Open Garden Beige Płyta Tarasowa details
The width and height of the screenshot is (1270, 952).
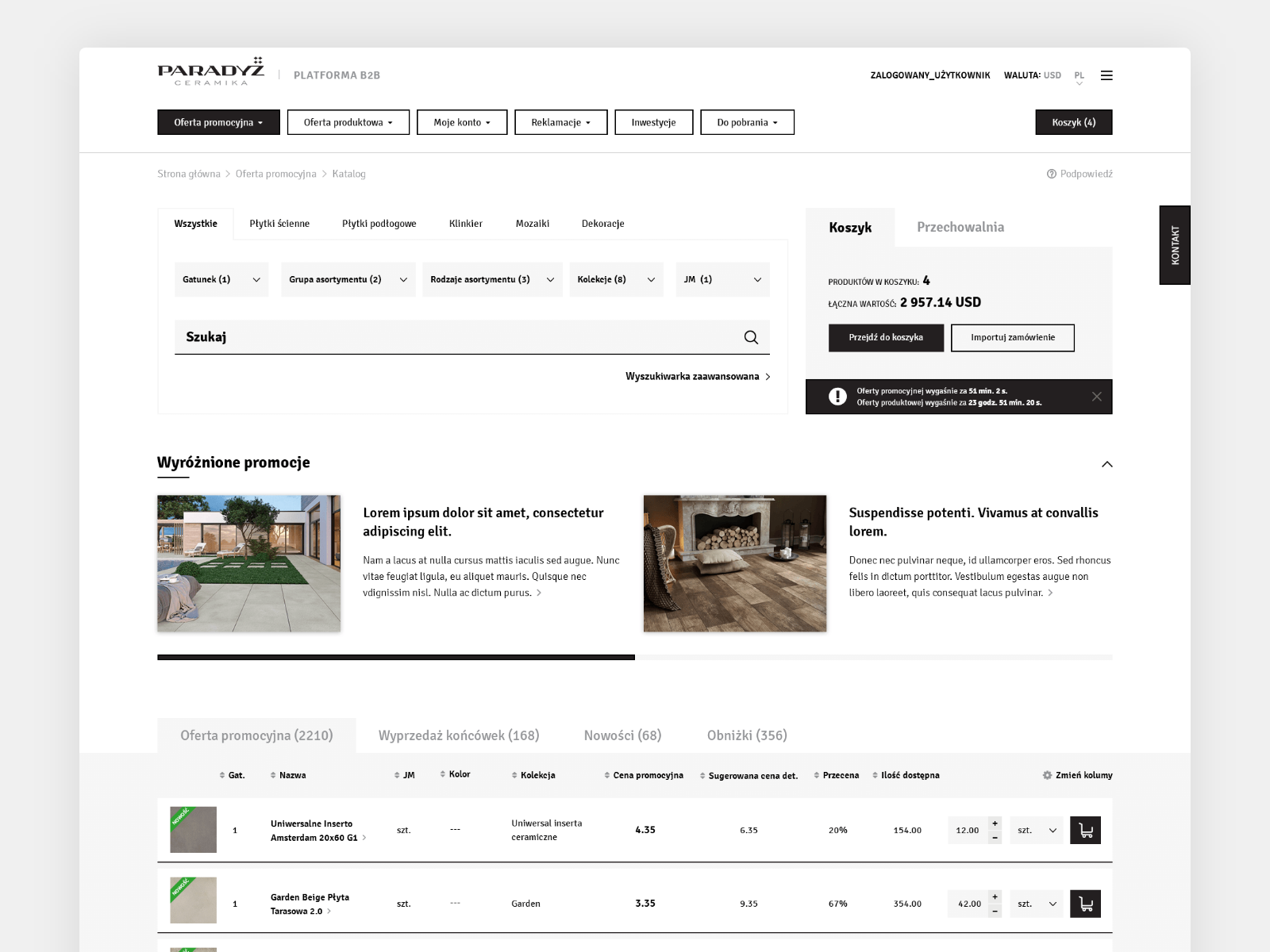click(310, 904)
